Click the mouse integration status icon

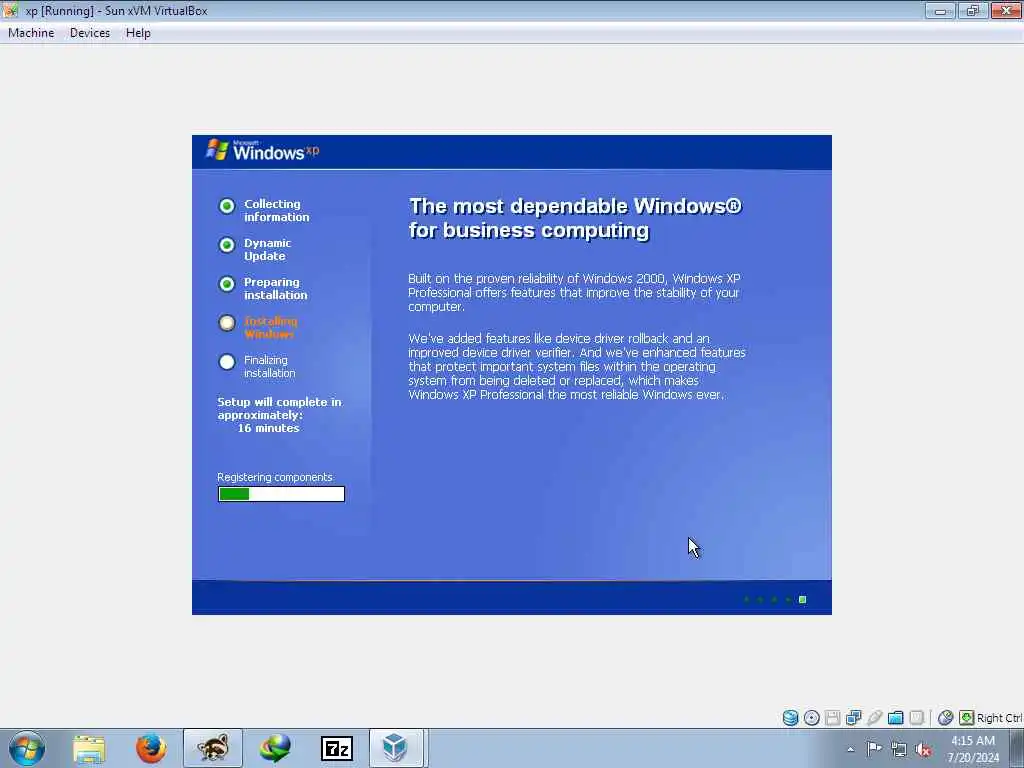point(945,718)
